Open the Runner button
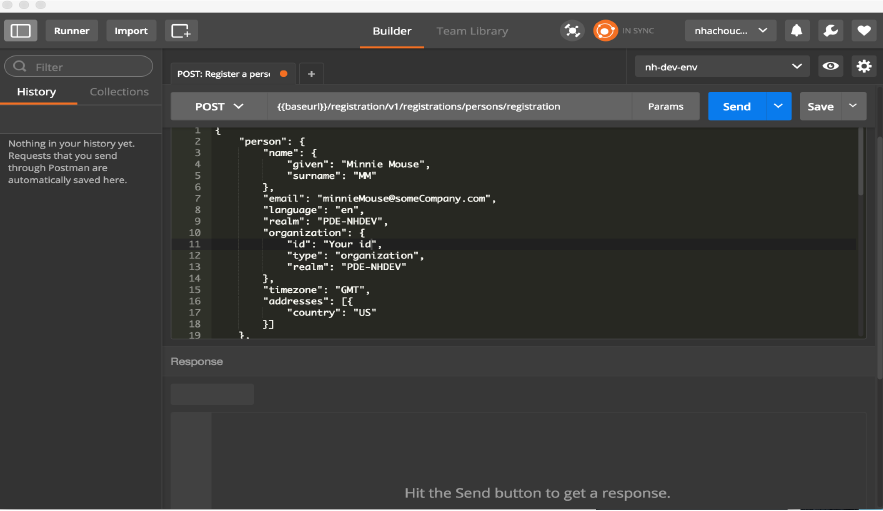The height and width of the screenshot is (511, 883). tap(71, 31)
